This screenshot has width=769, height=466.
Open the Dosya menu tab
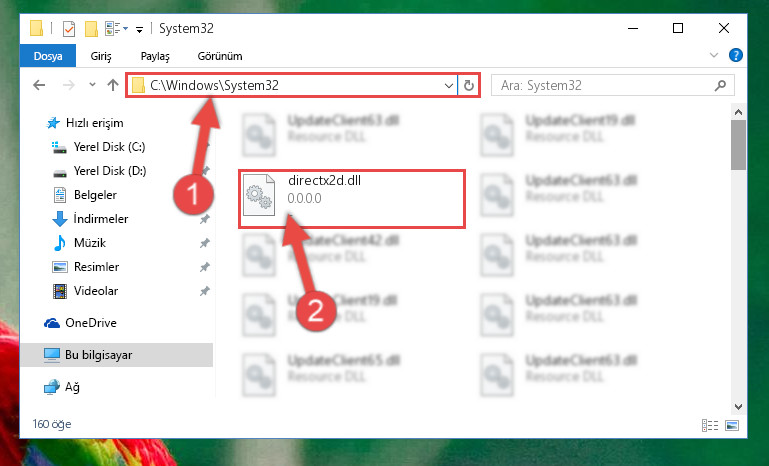tap(48, 56)
